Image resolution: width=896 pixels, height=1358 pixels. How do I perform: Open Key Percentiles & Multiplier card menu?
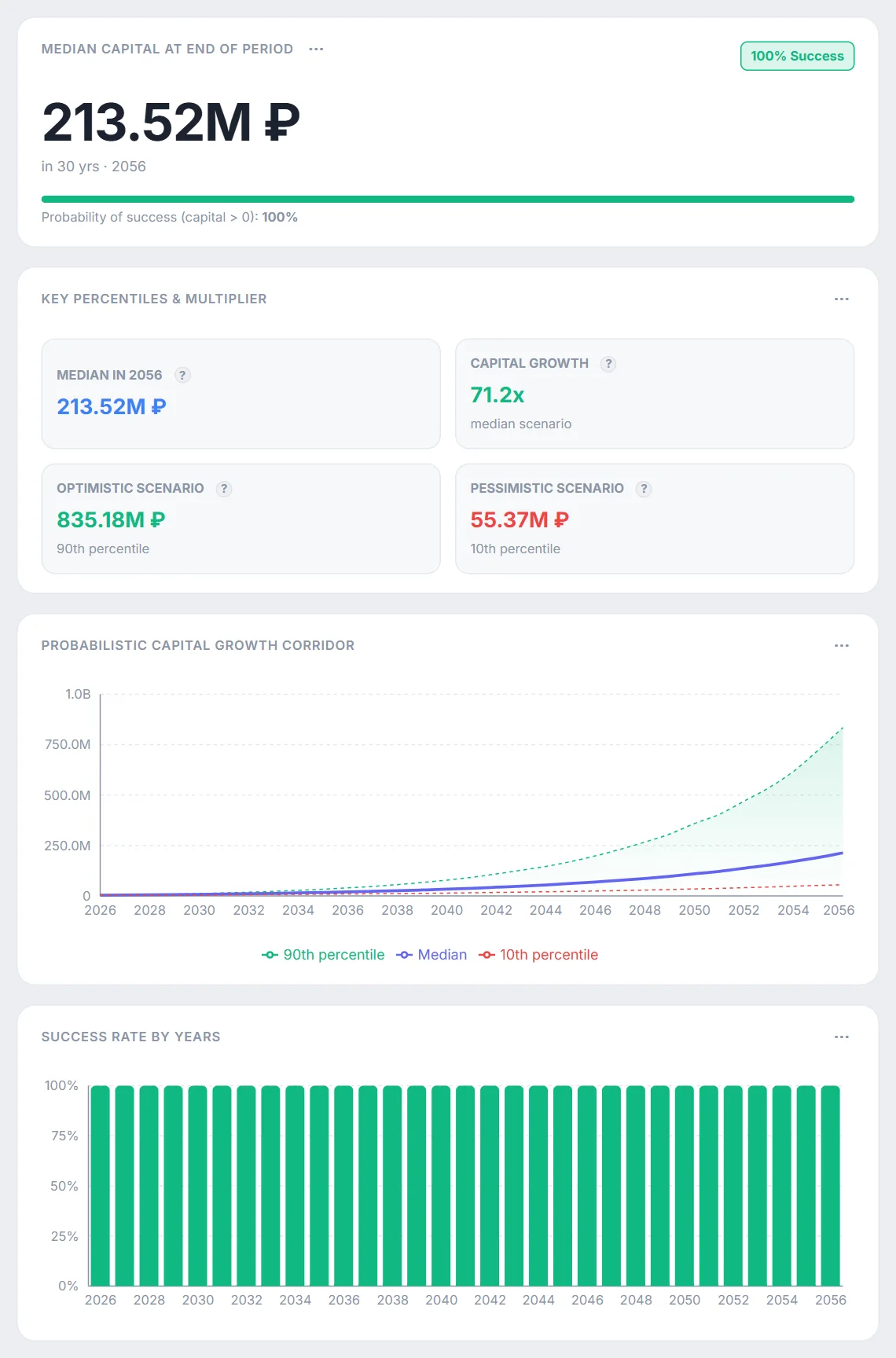(x=842, y=299)
